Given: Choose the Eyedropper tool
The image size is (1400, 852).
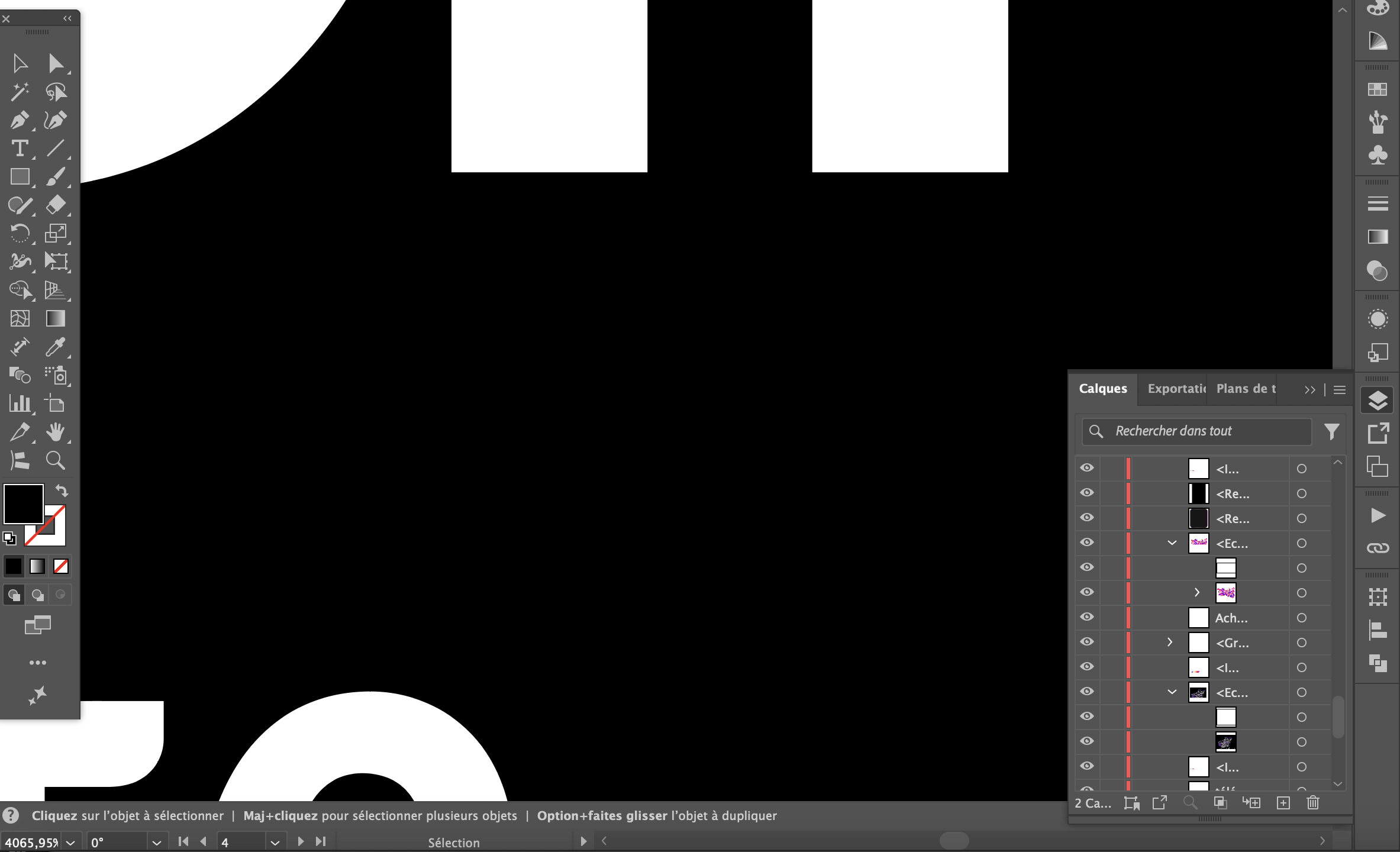Looking at the screenshot, I should (x=55, y=347).
